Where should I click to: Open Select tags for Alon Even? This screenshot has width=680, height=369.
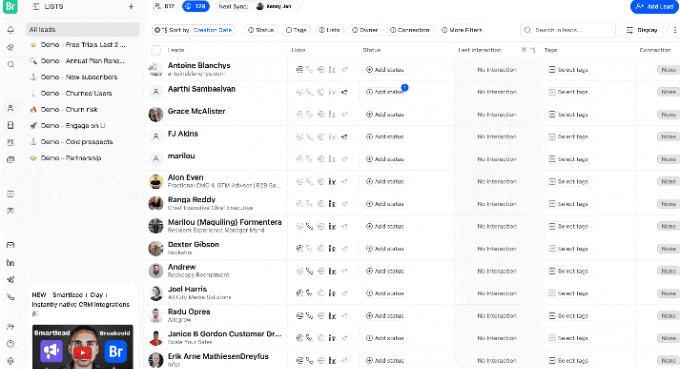pyautogui.click(x=569, y=182)
